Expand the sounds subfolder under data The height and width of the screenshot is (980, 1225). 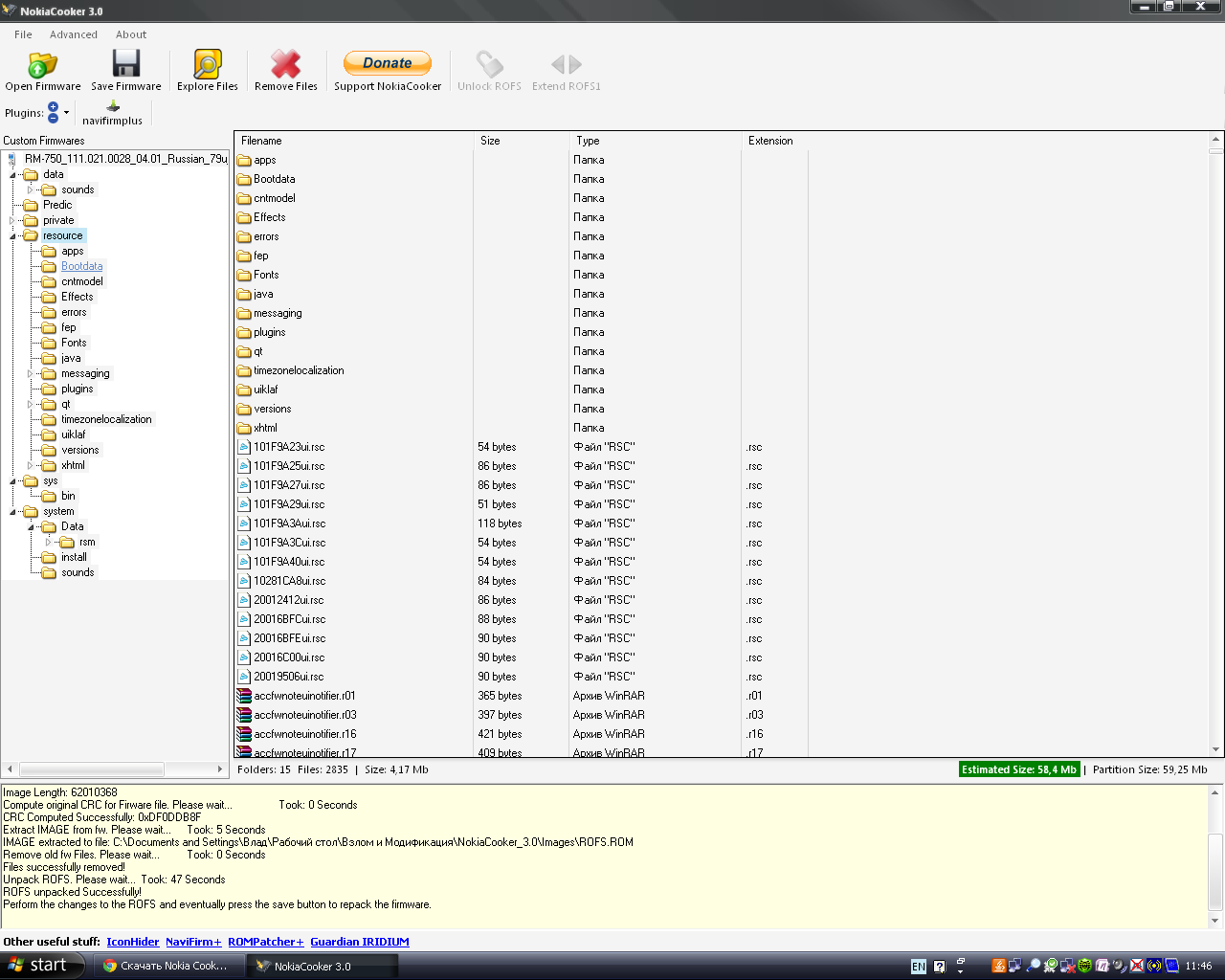click(31, 190)
